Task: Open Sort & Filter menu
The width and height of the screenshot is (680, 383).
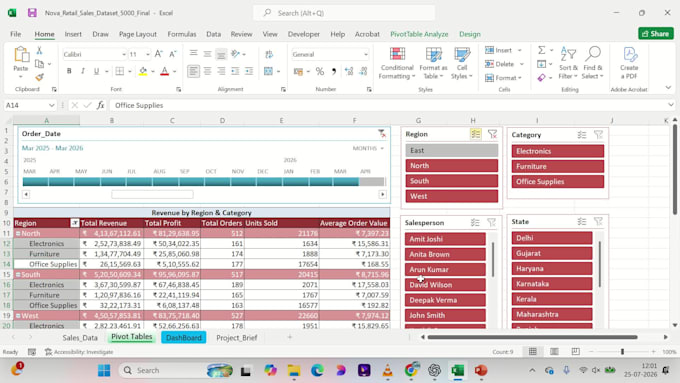Action: [x=568, y=63]
